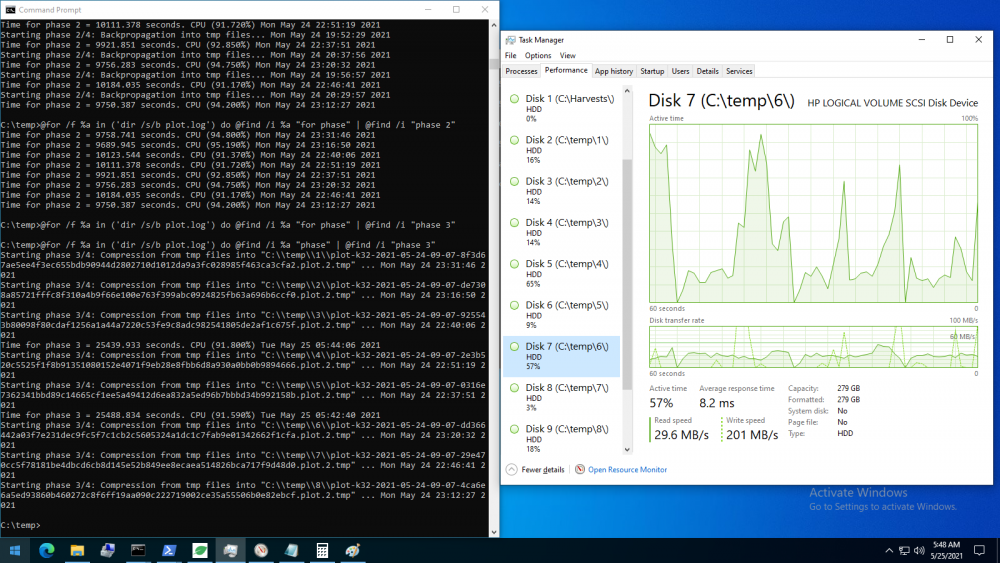Switch to the Details tab

(x=707, y=71)
